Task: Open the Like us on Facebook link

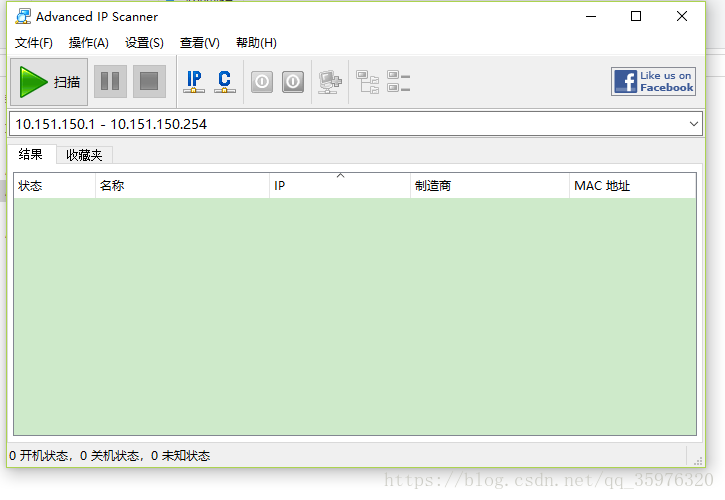Action: [653, 81]
